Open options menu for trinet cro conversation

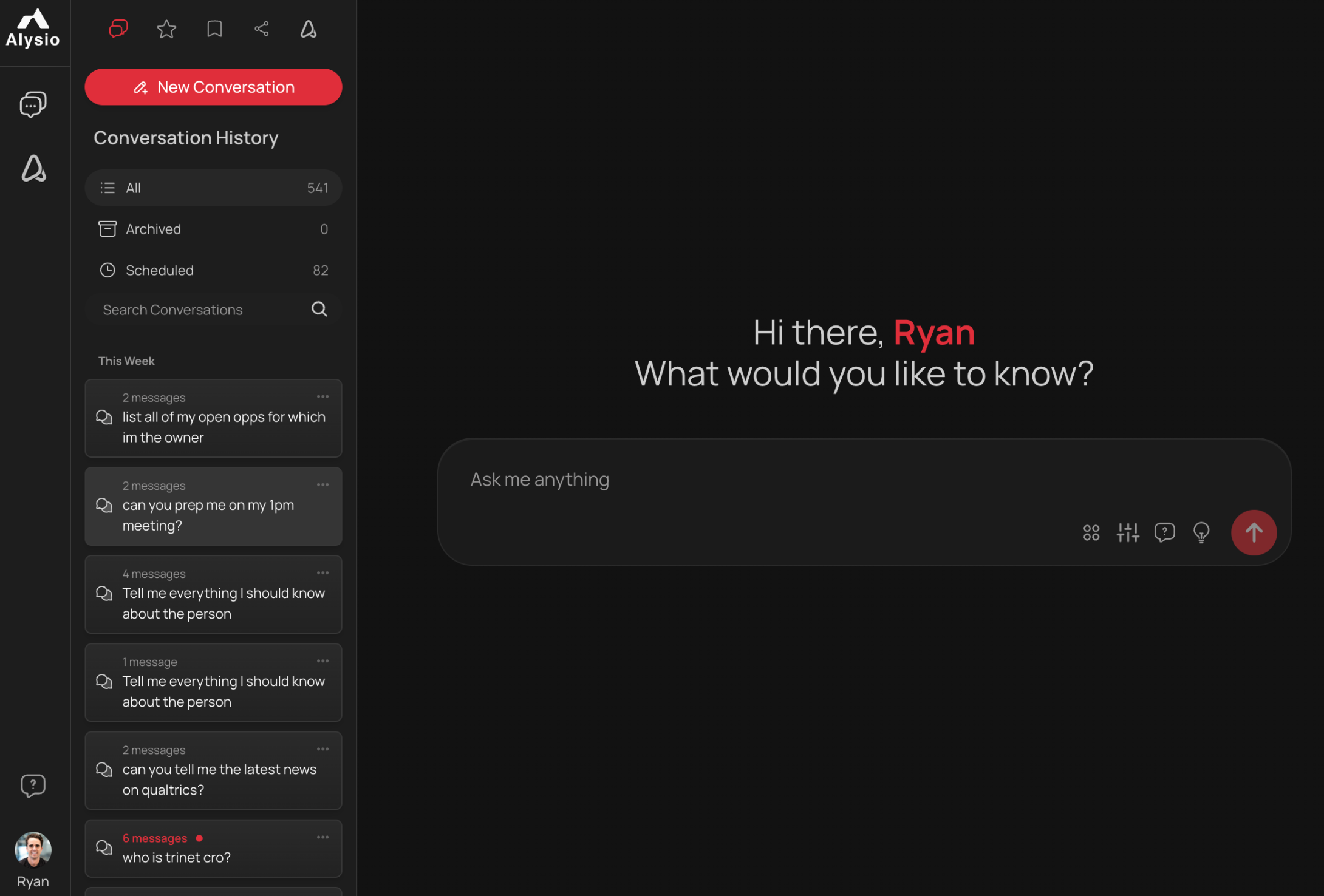point(322,837)
